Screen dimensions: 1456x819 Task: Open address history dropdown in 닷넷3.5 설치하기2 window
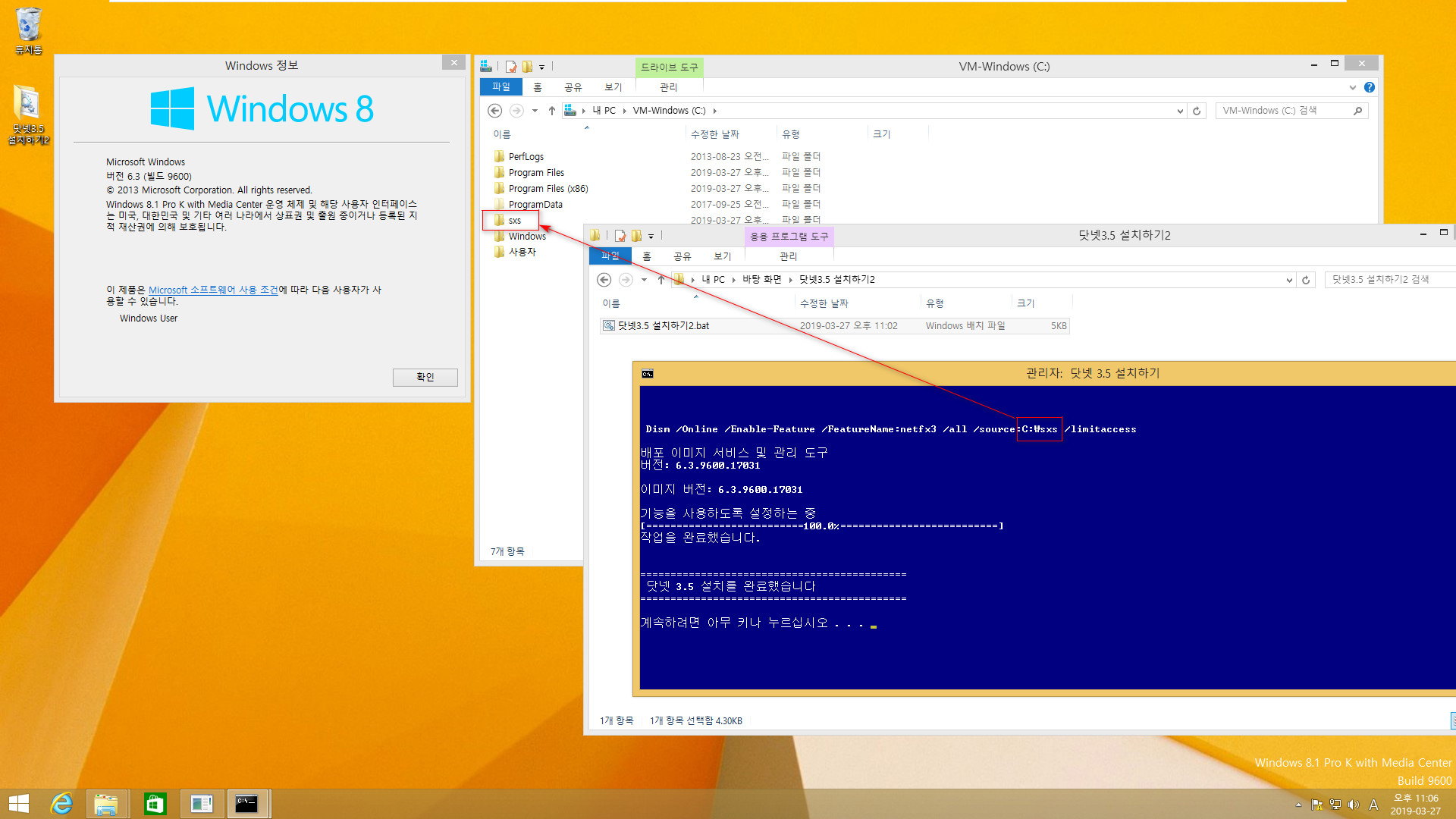(x=1289, y=280)
